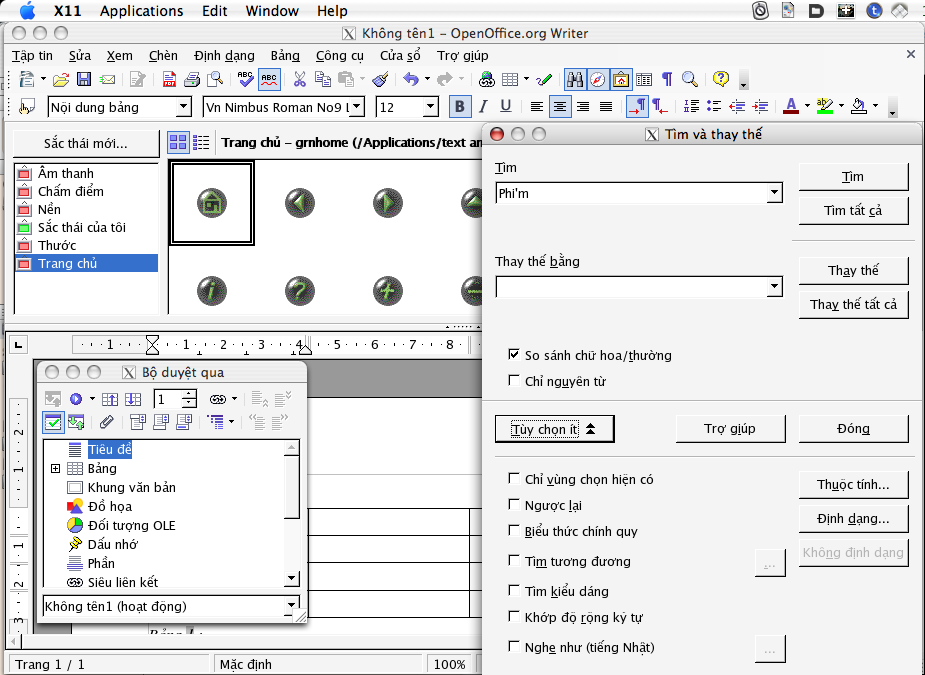
Task: Open the font name dropdown
Action: tap(356, 107)
